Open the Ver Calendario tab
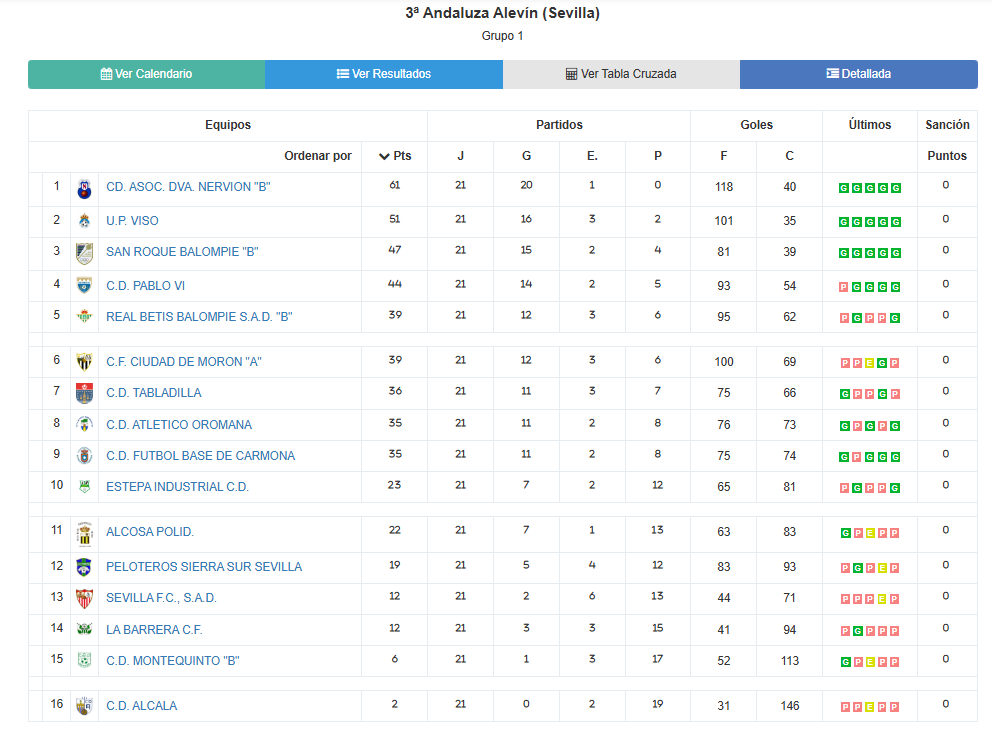992x731 pixels. 146,74
